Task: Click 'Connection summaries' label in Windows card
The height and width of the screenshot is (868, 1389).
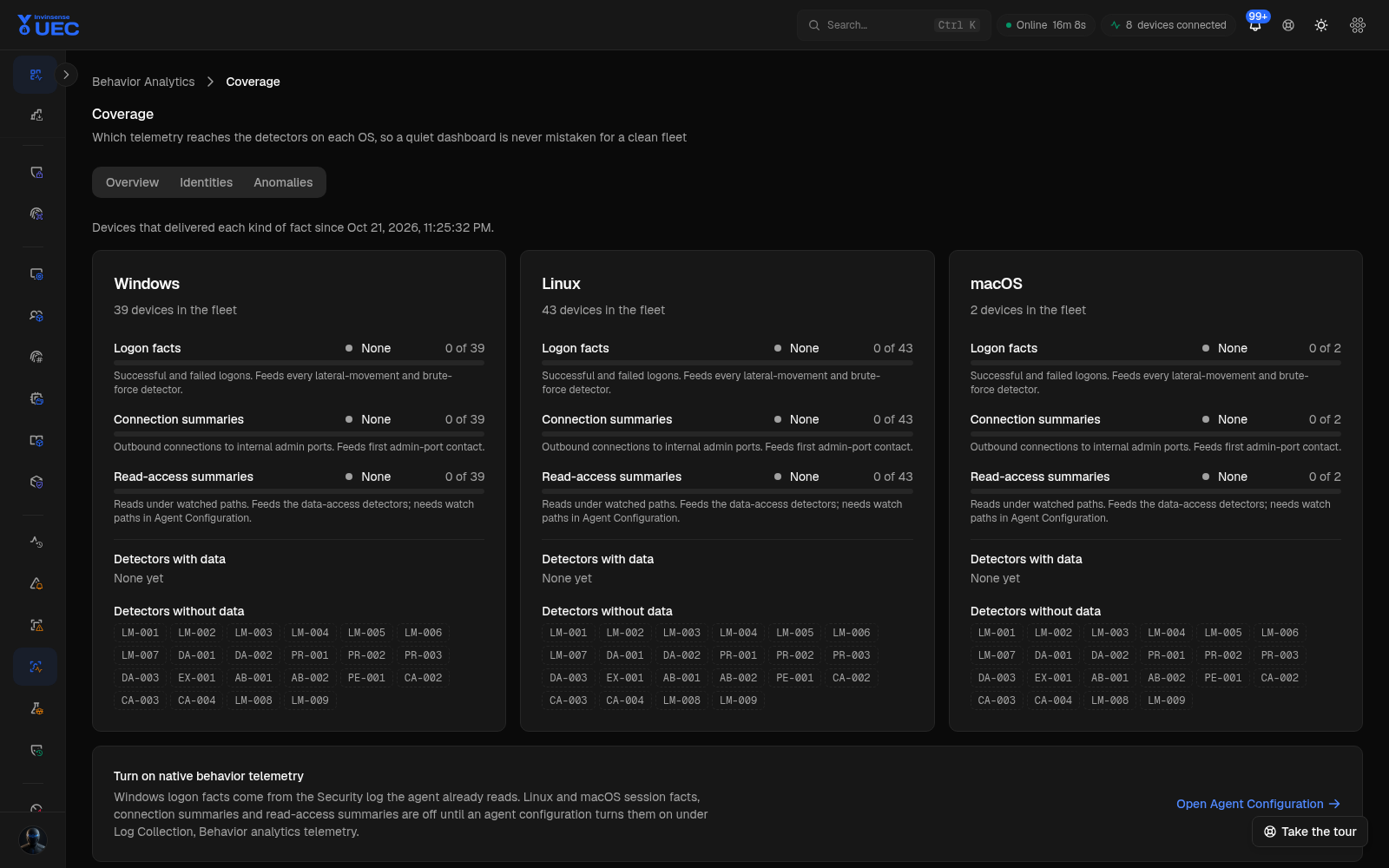Action: coord(179,419)
